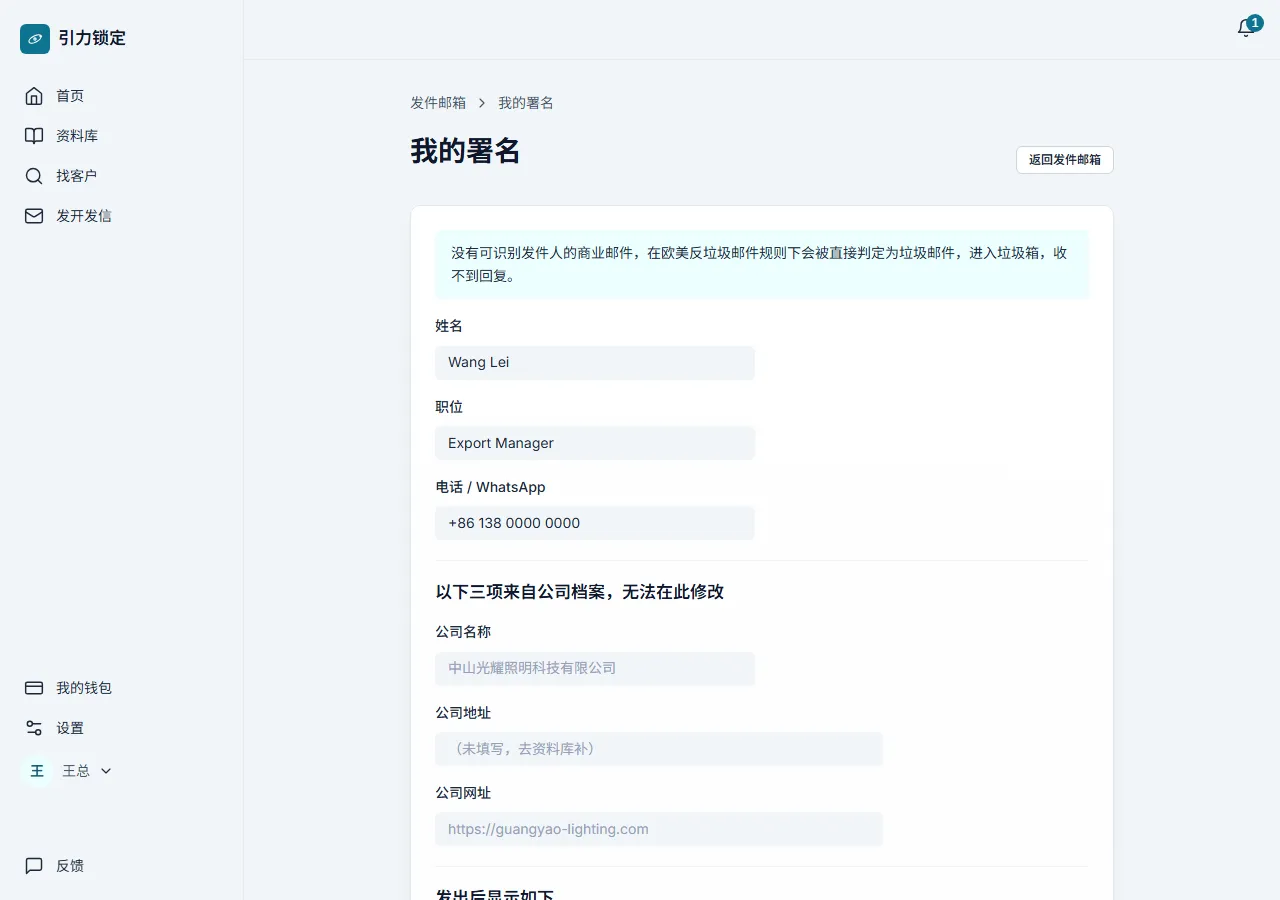Click the 电话 / WhatsApp label
This screenshot has height=900, width=1280.
pos(490,487)
